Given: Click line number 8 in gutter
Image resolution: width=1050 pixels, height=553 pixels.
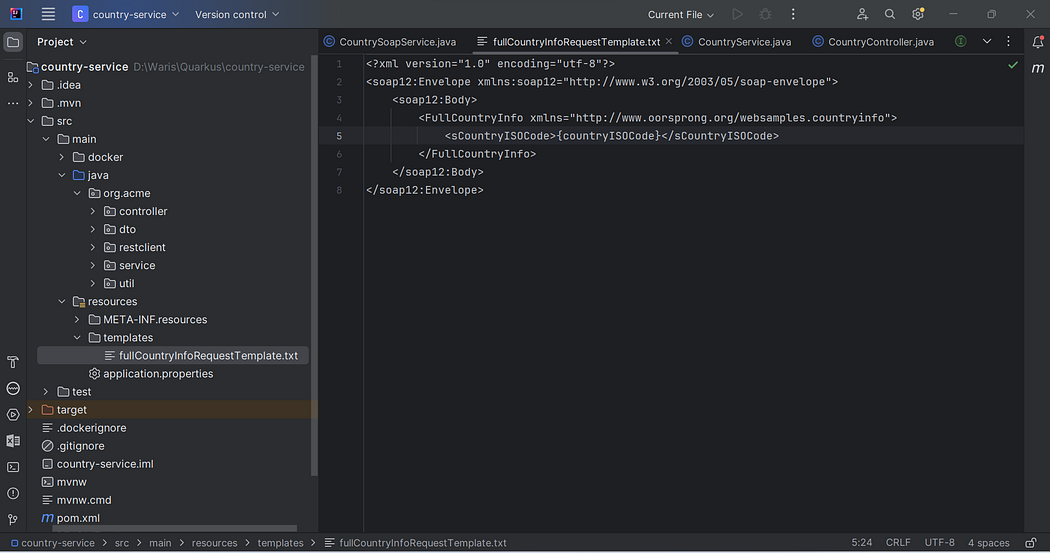Looking at the screenshot, I should coord(340,190).
